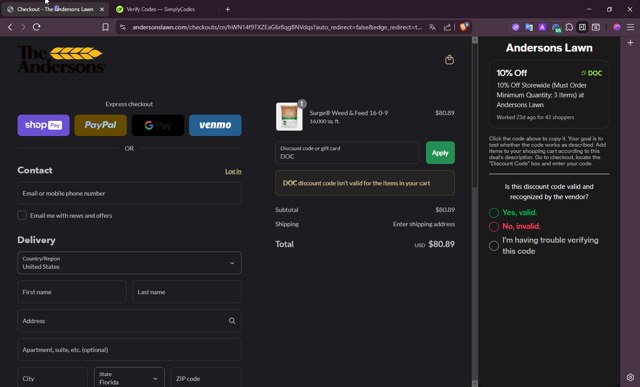This screenshot has width=640, height=387.
Task: Pay with Google Pay
Action: pos(158,125)
